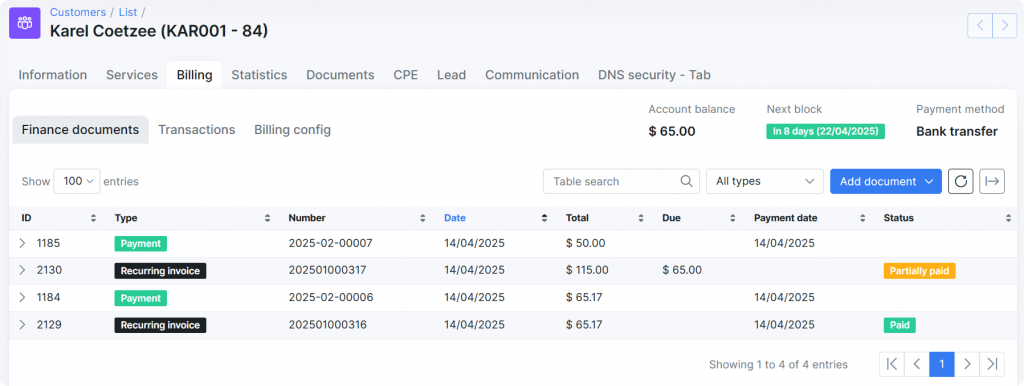Screen dimensions: 1024x386
Task: Sort table by Number column arrows
Action: (423, 218)
